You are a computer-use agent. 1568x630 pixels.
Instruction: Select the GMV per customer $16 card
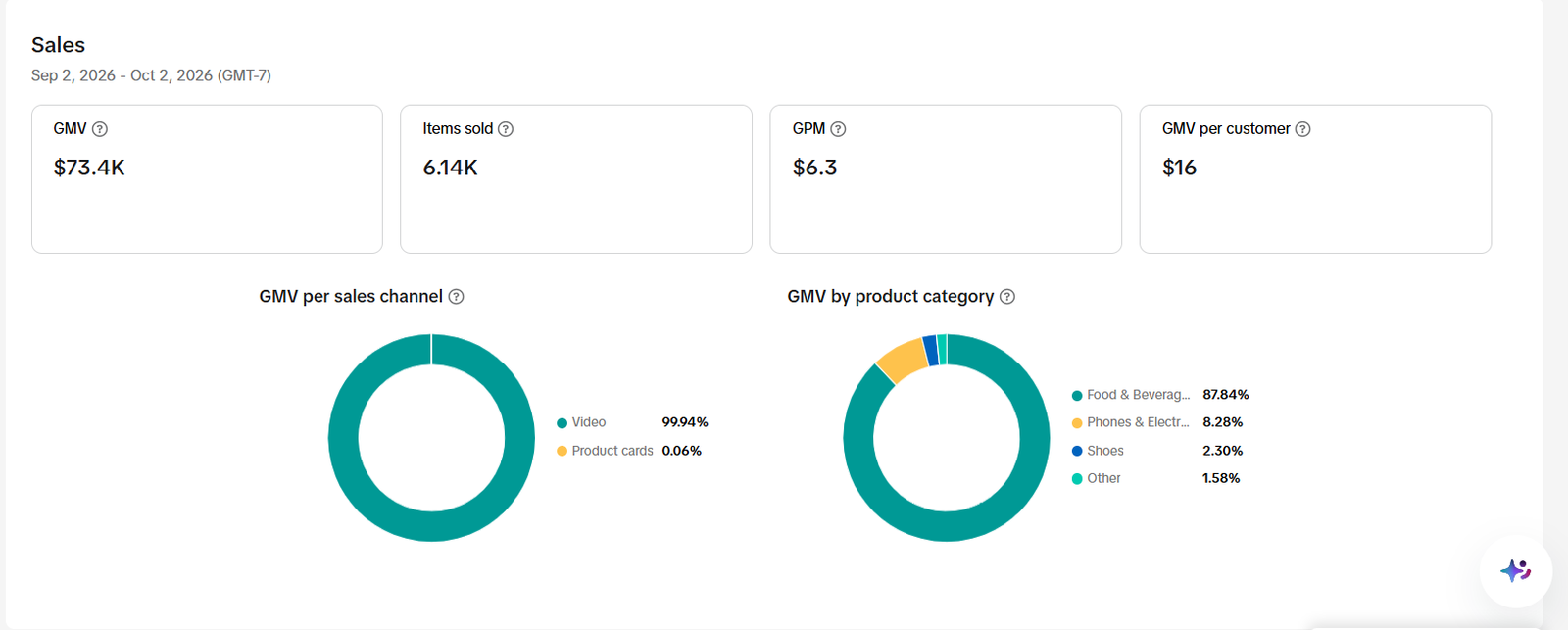click(x=1315, y=179)
